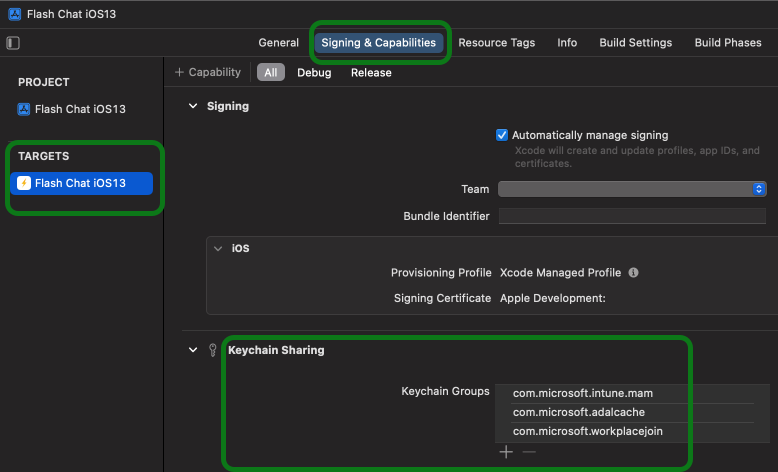Collapse the iOS platform section
Viewport: 778px width, 472px height.
tap(218, 248)
